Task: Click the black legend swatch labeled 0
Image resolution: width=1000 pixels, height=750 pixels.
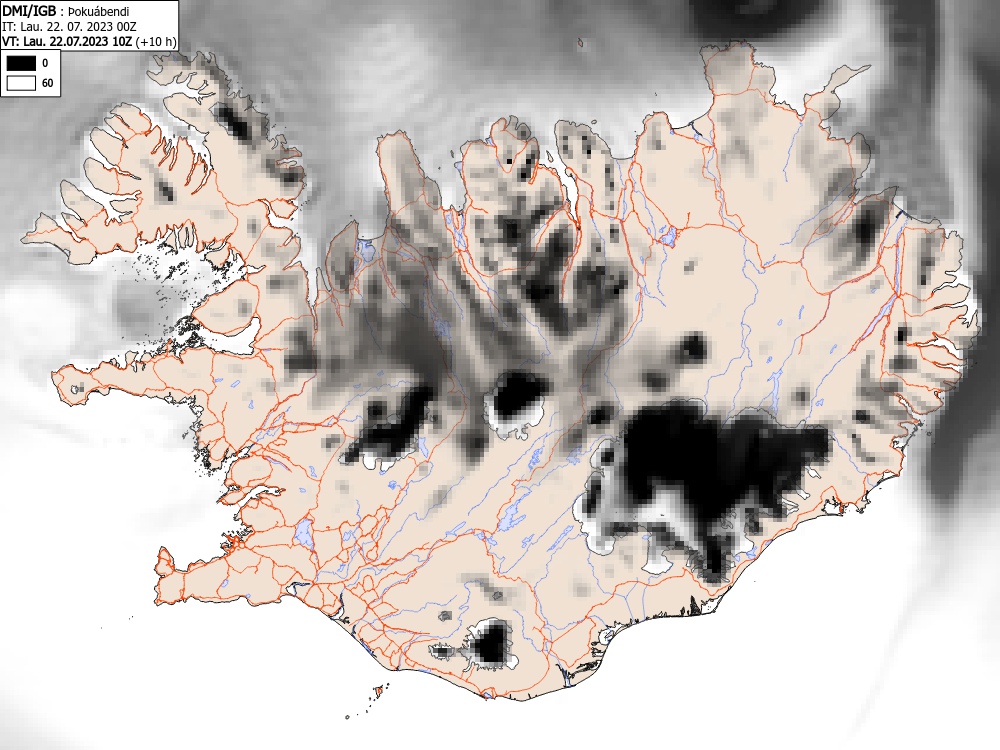Action: tap(21, 62)
